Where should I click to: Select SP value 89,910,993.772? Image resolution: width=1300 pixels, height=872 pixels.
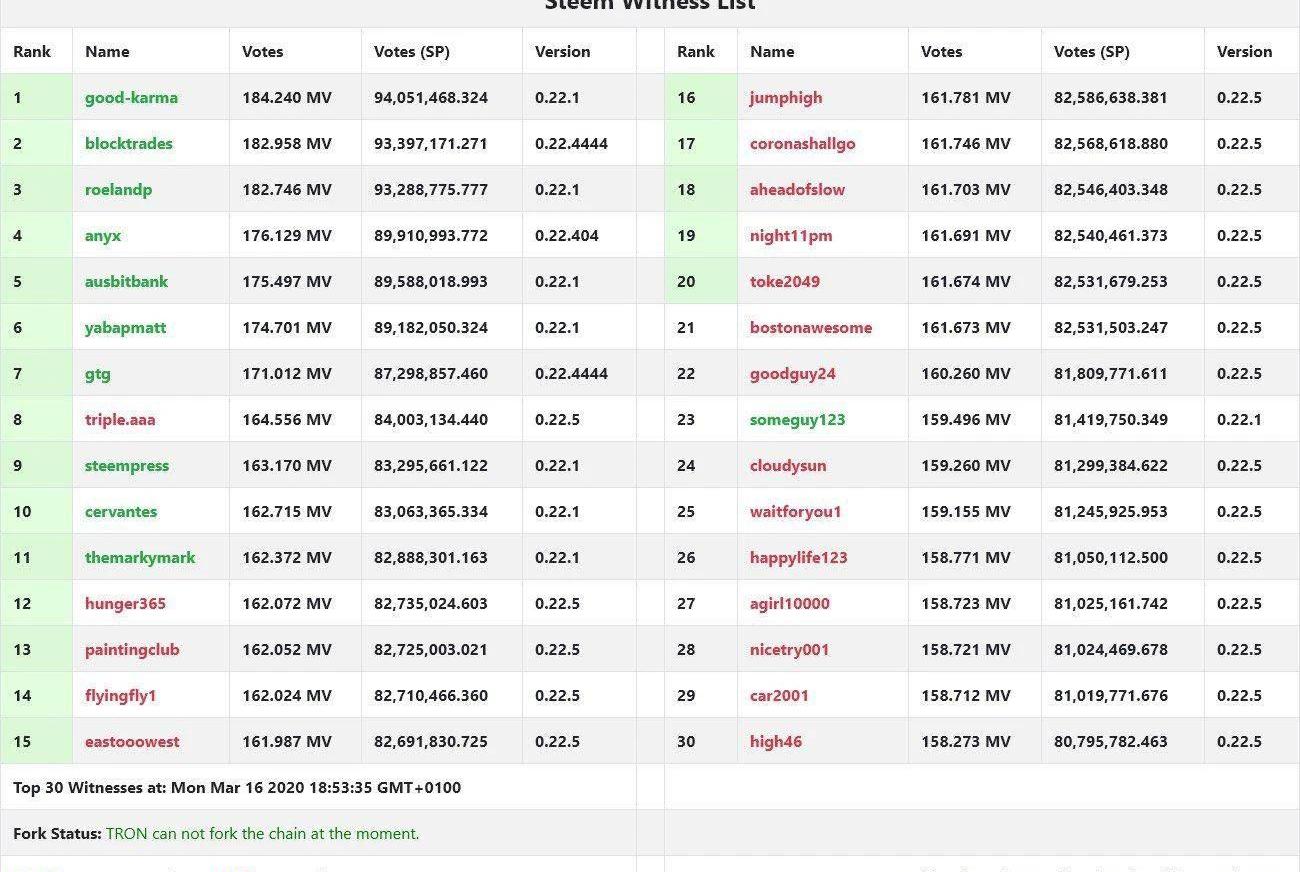(431, 236)
